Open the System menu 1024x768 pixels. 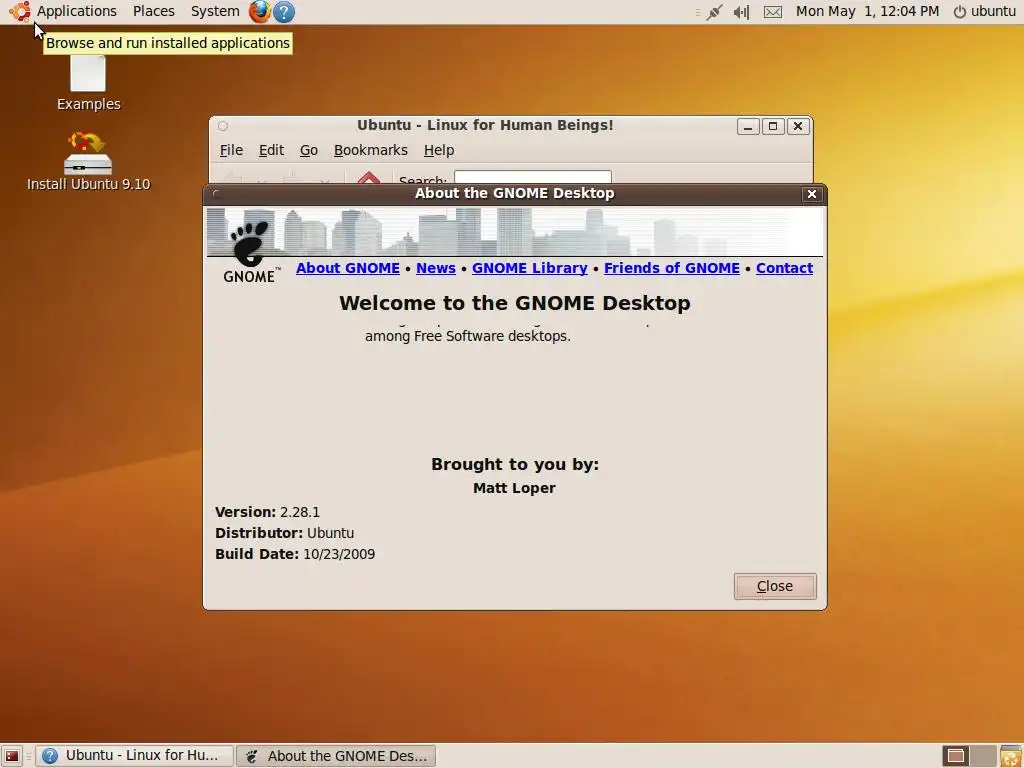click(x=215, y=11)
